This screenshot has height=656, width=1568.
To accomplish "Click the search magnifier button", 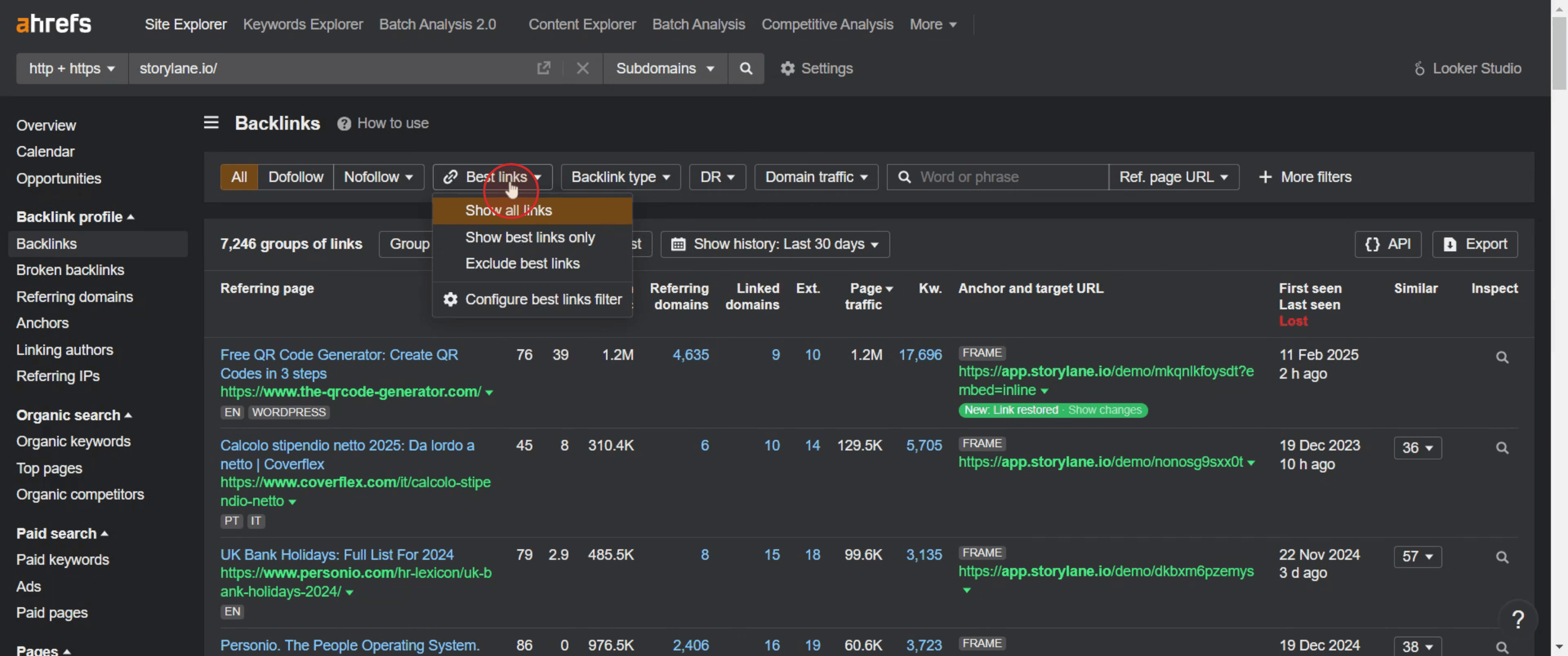I will point(745,68).
